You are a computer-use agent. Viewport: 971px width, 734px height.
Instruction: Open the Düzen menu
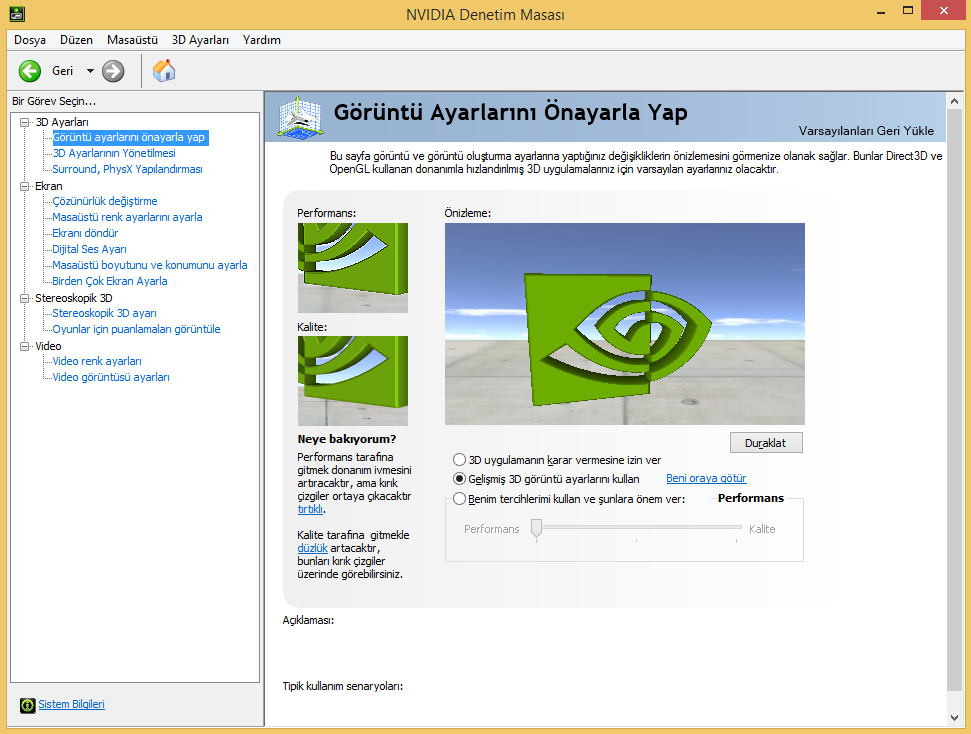pyautogui.click(x=76, y=40)
